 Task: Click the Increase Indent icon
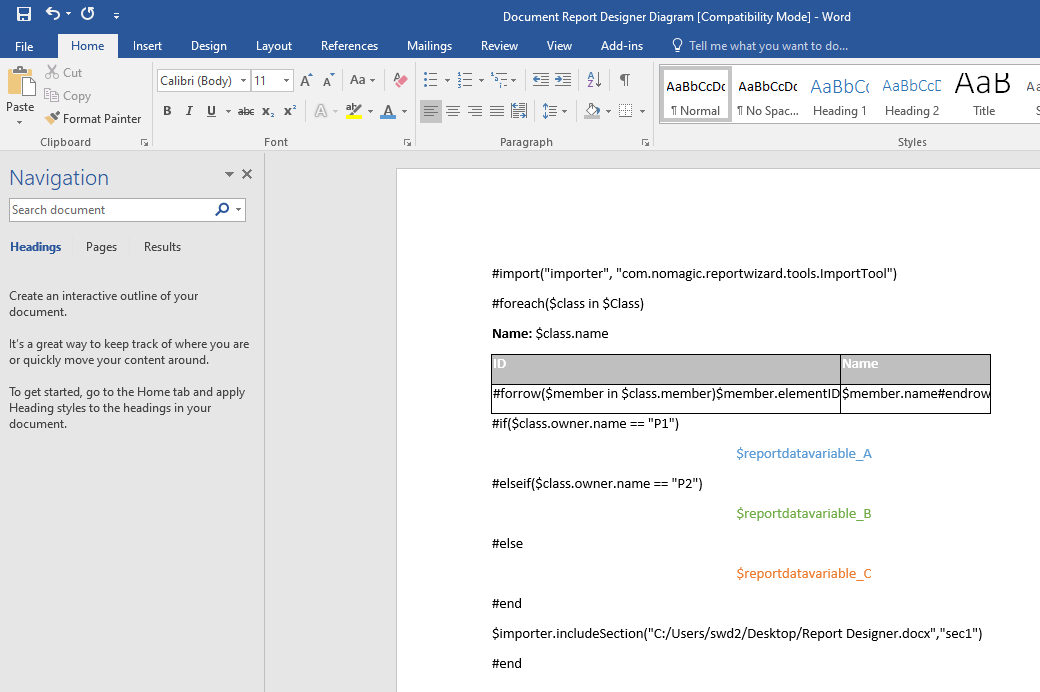click(x=563, y=80)
